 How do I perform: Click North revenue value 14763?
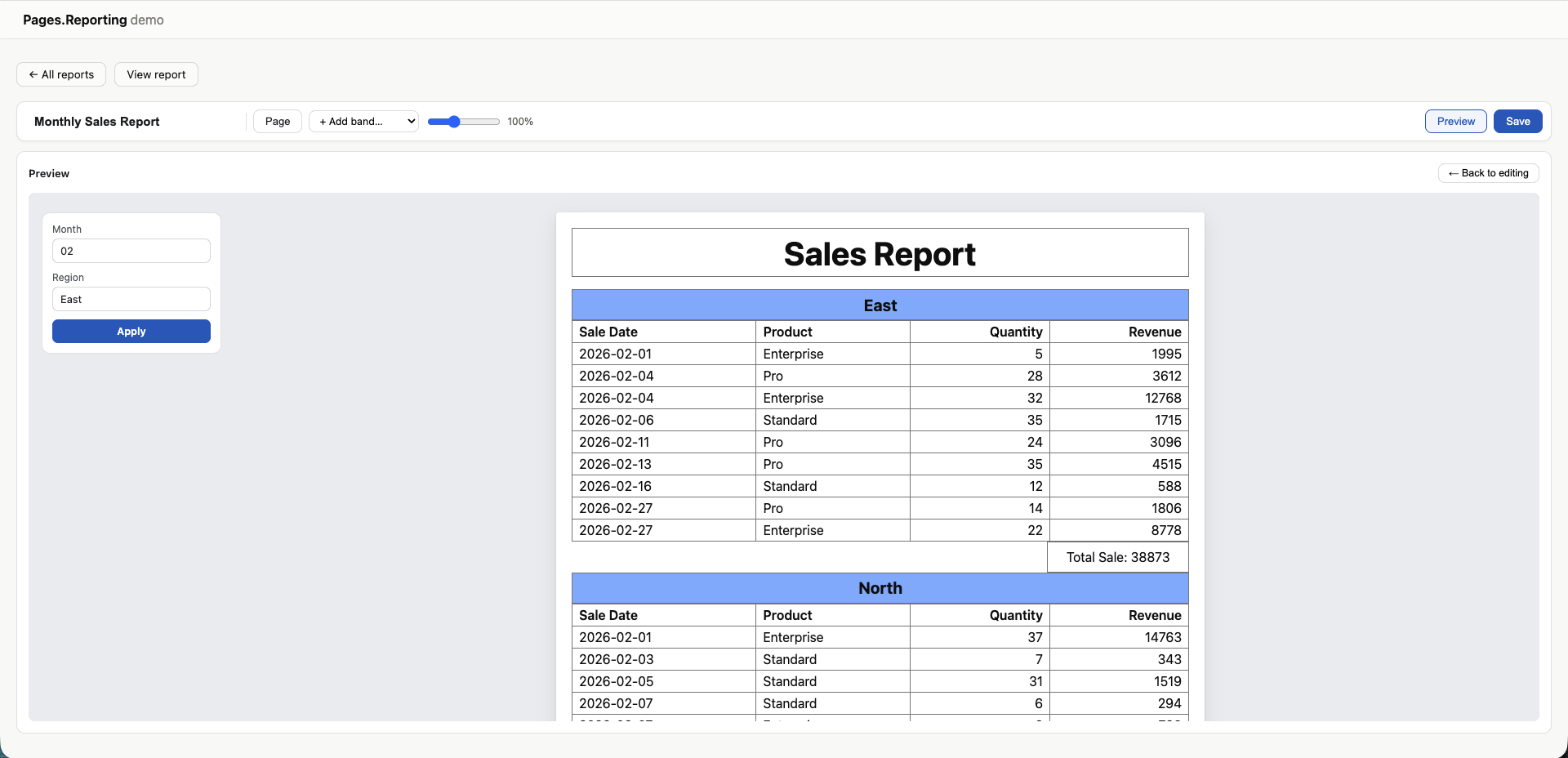click(1119, 637)
